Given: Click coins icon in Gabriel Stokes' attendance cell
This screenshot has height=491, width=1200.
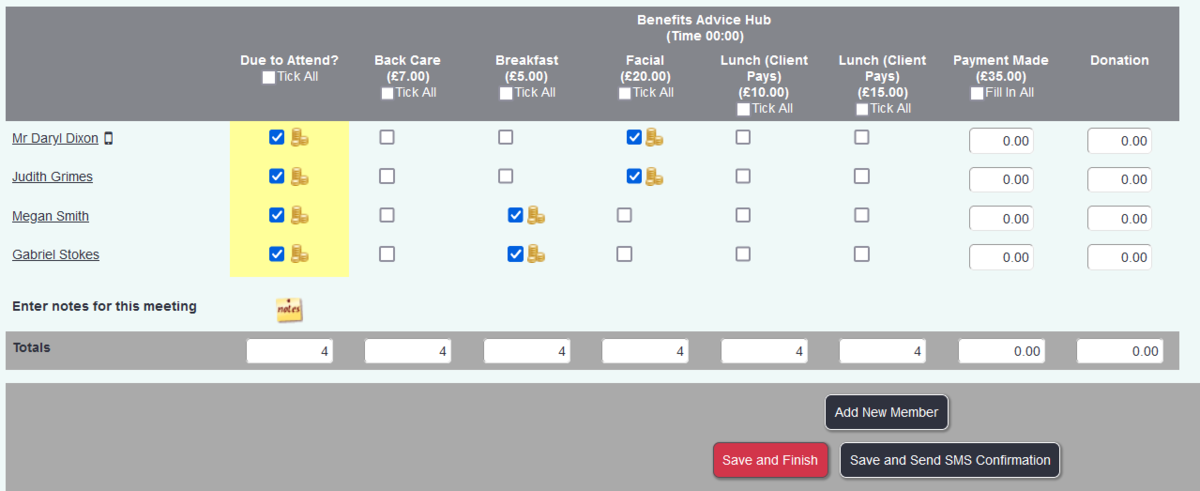Looking at the screenshot, I should [299, 254].
